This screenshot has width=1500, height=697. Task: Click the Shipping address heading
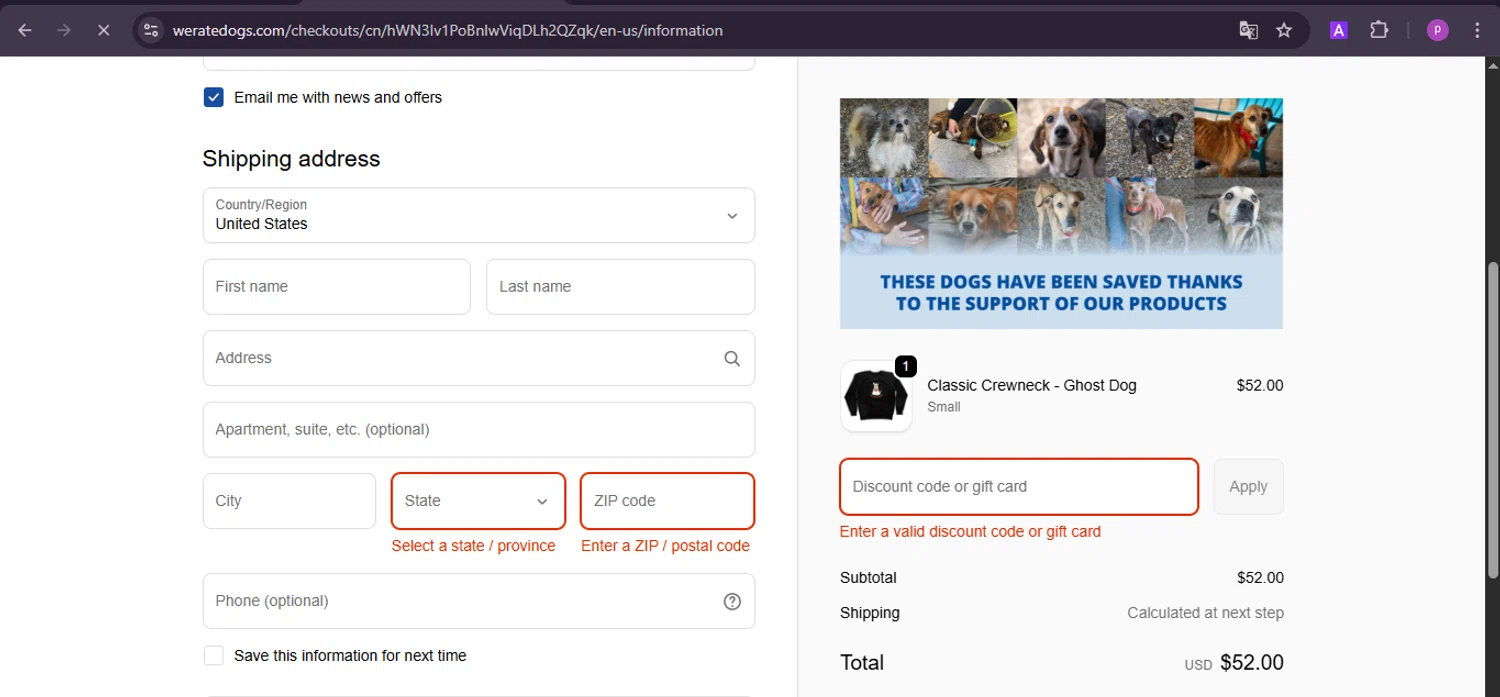click(x=291, y=159)
